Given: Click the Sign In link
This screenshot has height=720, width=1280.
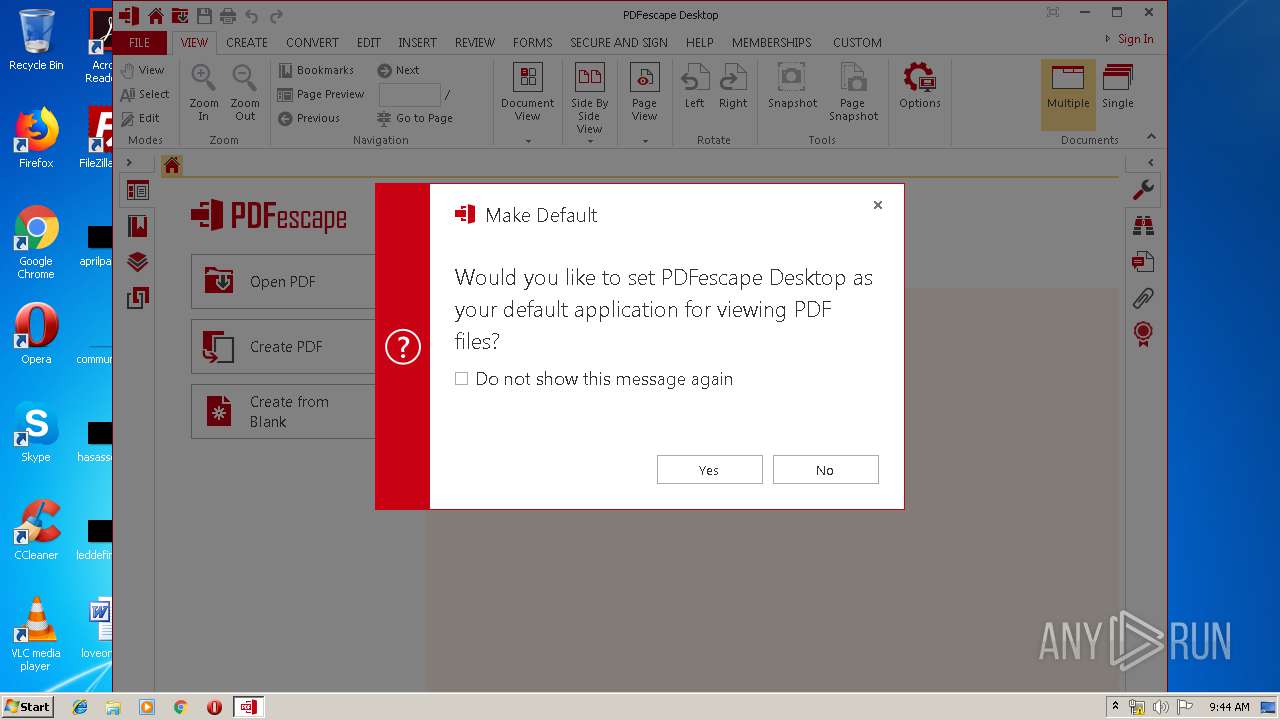Looking at the screenshot, I should [1135, 39].
